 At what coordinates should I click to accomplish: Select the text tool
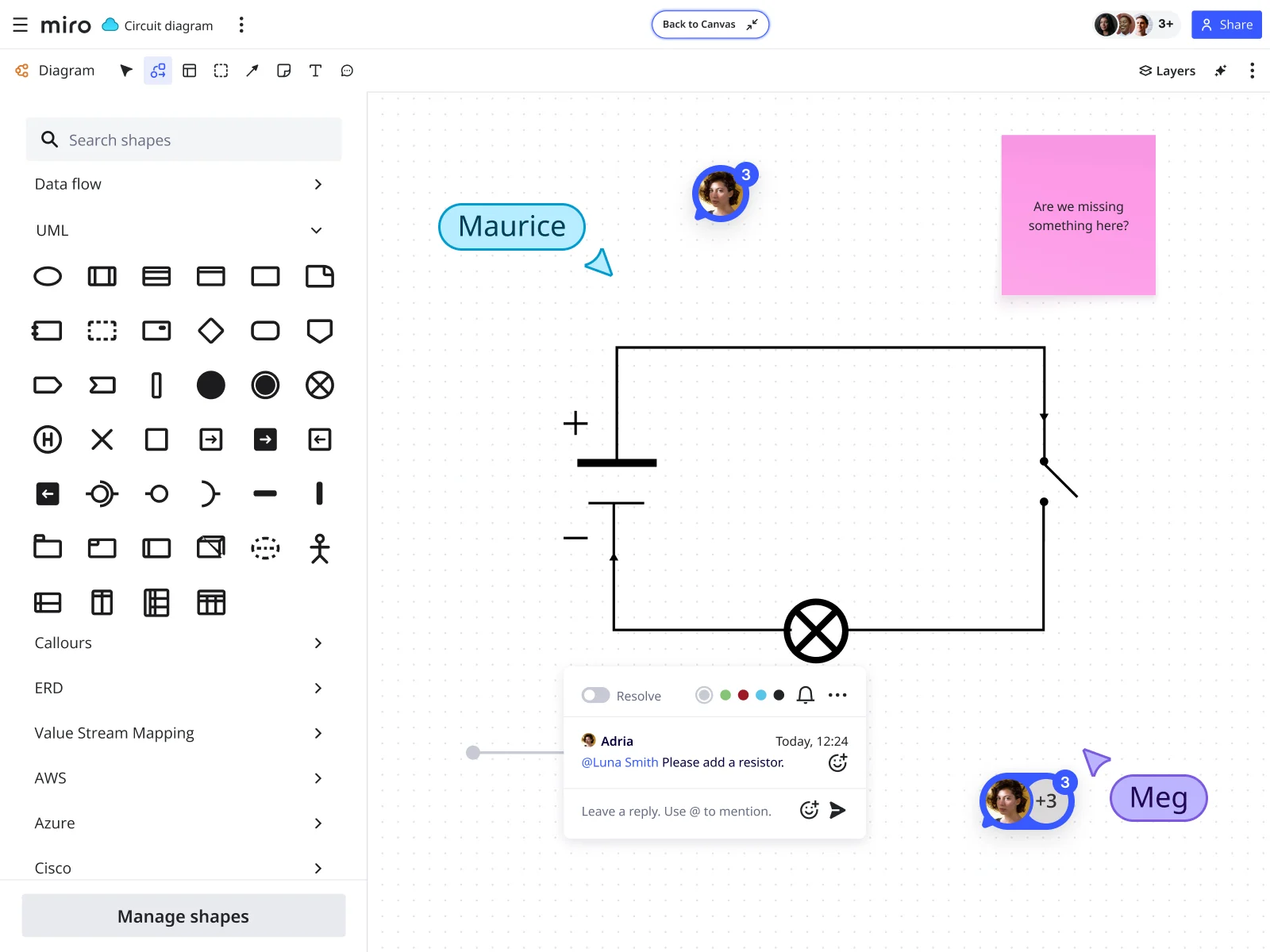point(315,71)
